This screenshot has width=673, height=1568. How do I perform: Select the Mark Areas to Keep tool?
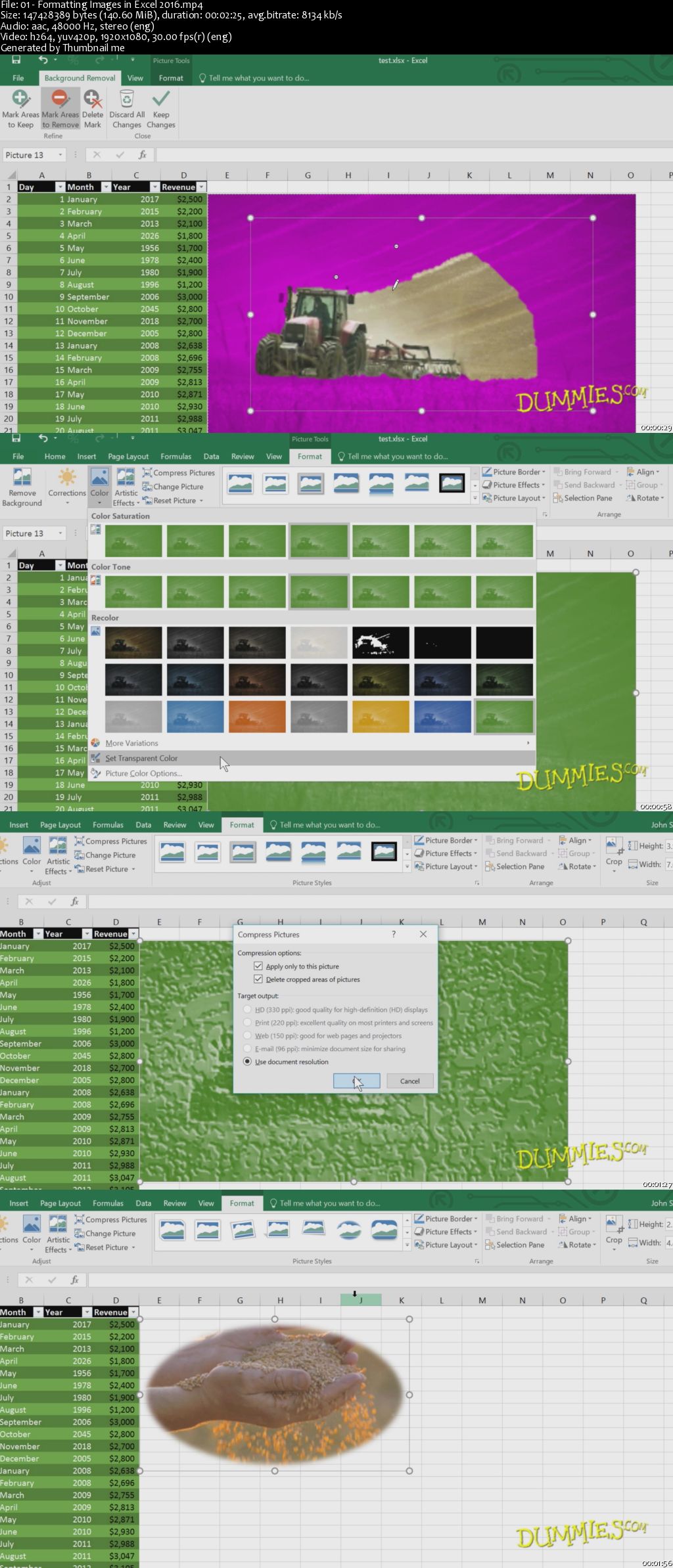(20, 110)
